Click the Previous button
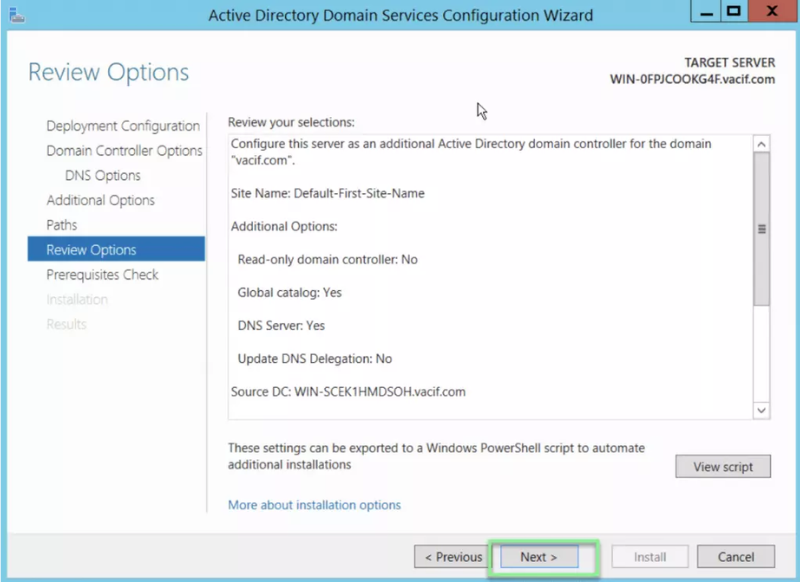 click(x=451, y=556)
